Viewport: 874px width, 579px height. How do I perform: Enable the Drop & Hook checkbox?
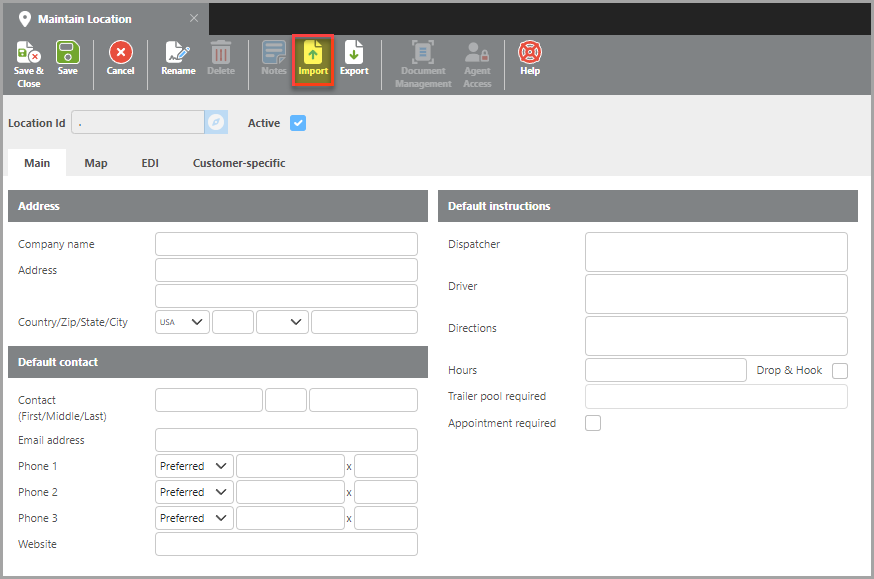coord(840,371)
